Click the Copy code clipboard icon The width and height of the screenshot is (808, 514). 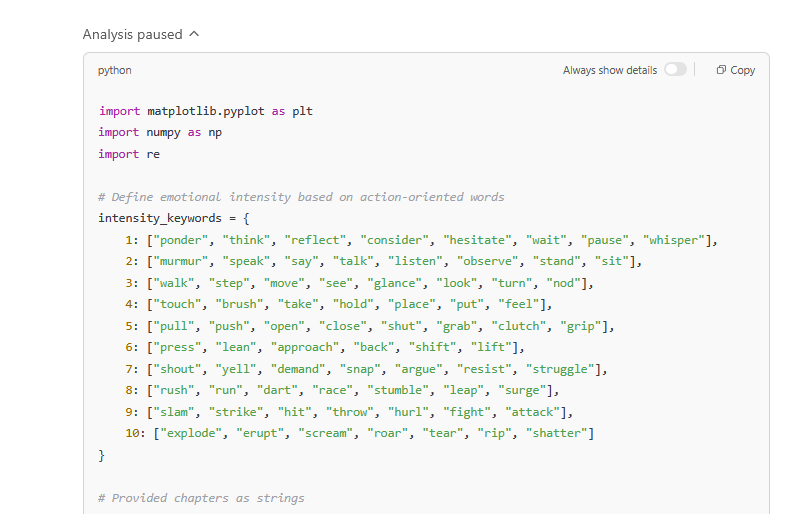pos(721,70)
